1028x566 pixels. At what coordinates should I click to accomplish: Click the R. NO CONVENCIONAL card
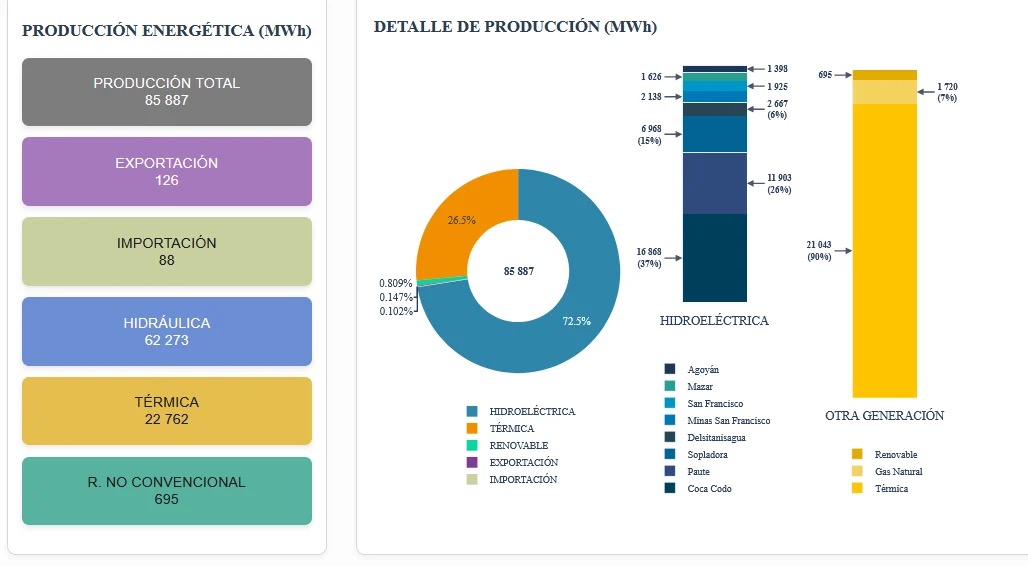click(167, 491)
